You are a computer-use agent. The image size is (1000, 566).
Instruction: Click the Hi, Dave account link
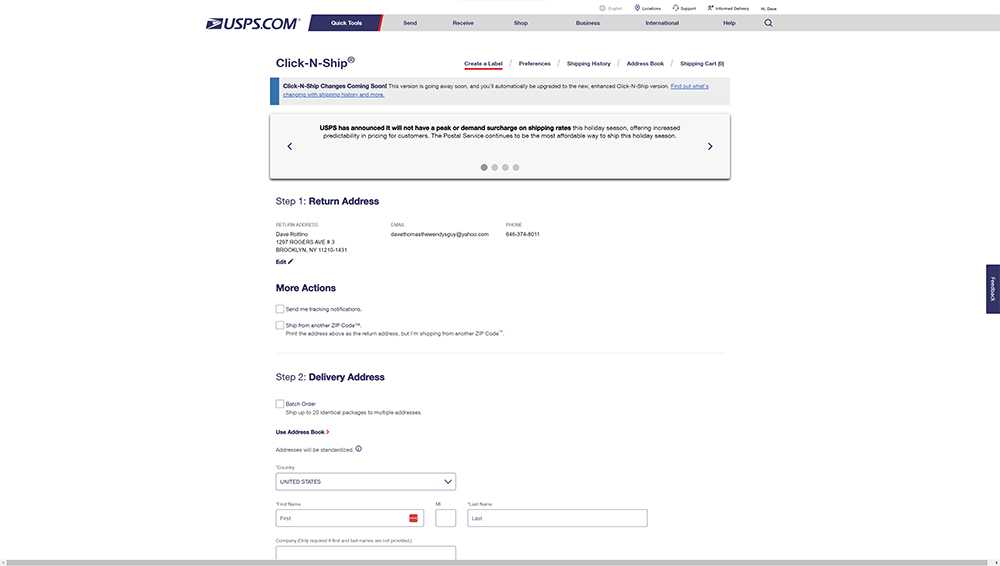pos(768,9)
